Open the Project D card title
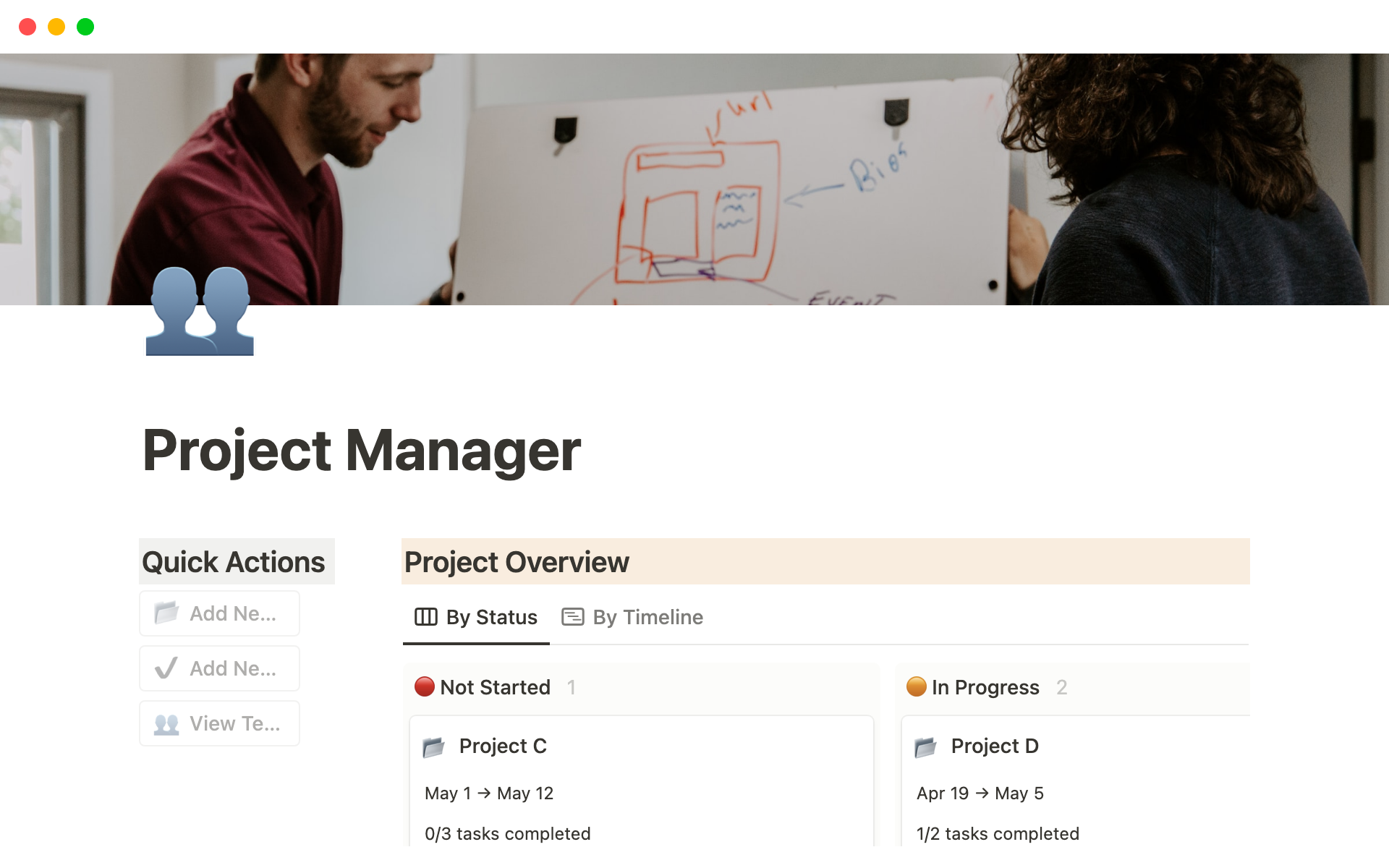This screenshot has height=868, width=1389. pyautogui.click(x=995, y=746)
